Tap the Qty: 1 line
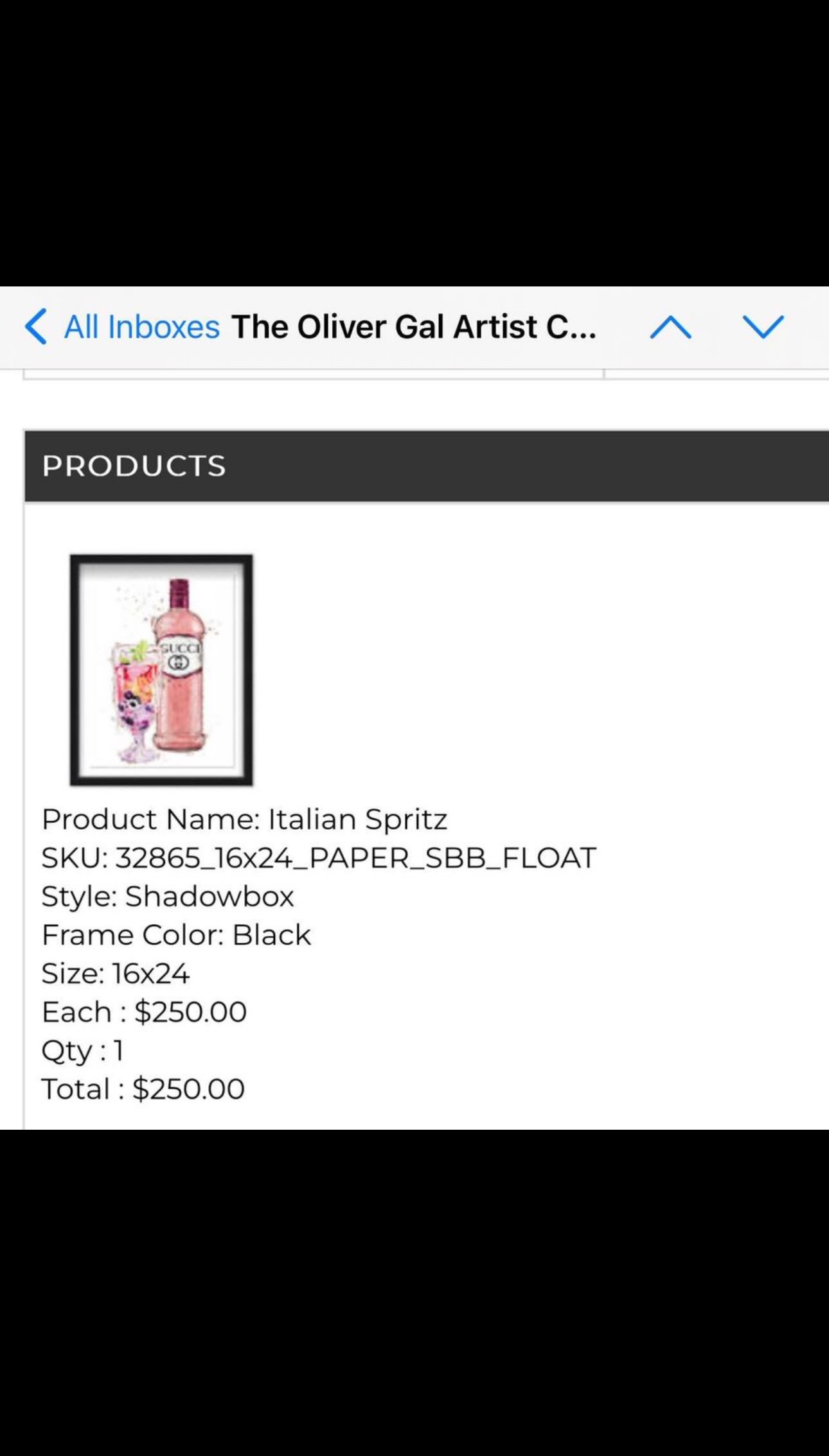The width and height of the screenshot is (829, 1456). (82, 1049)
